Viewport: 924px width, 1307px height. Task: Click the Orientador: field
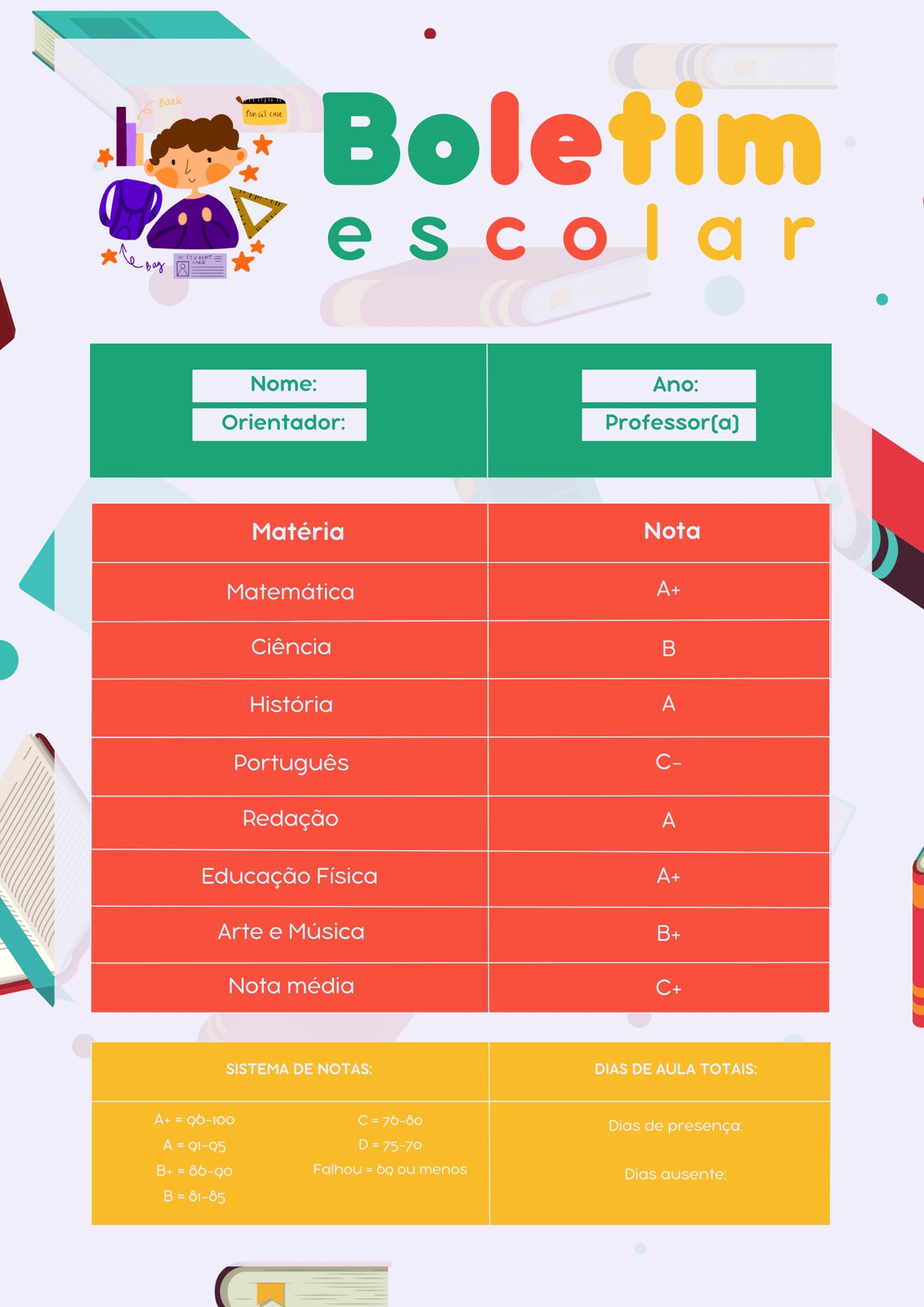(x=279, y=424)
